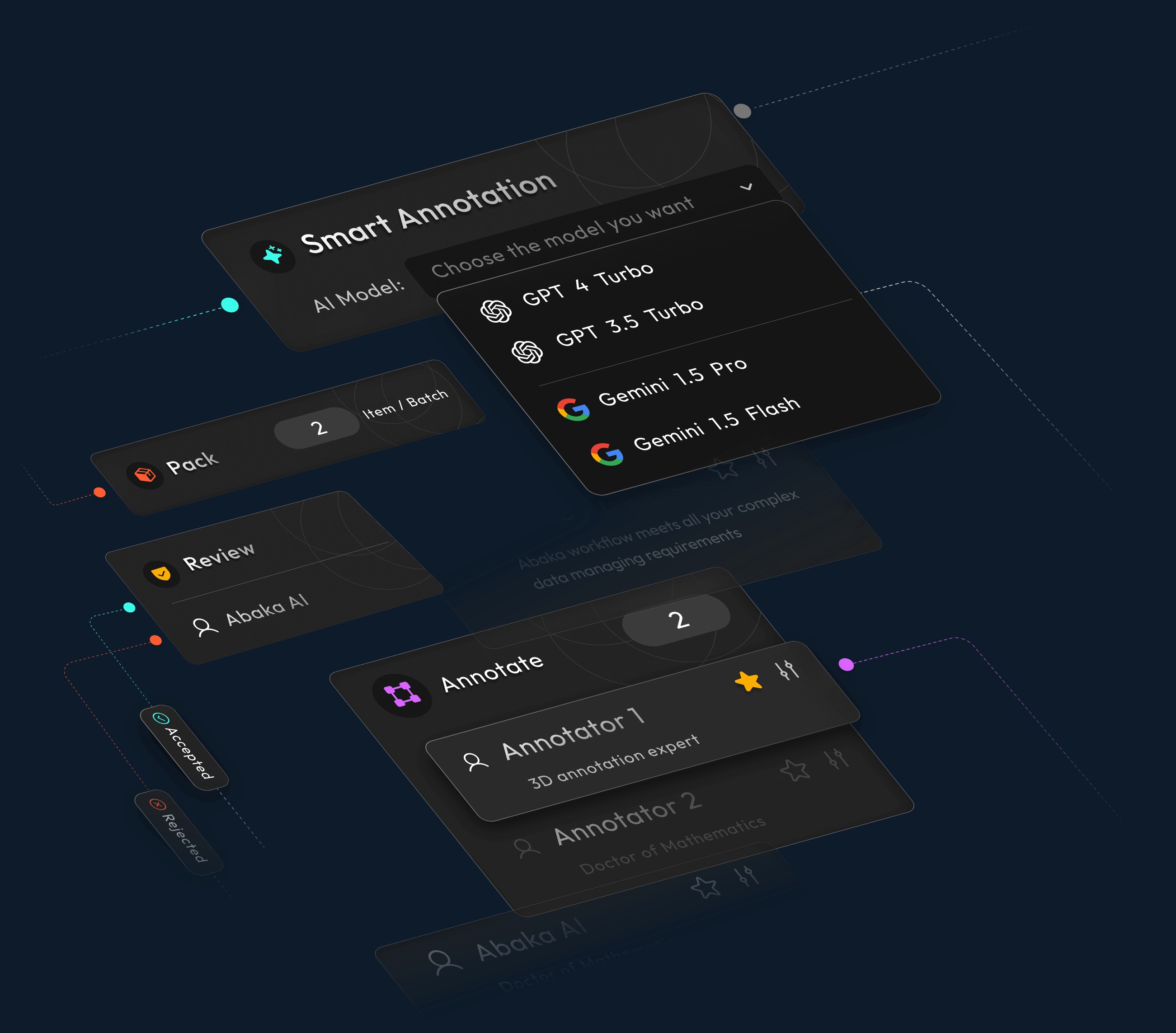This screenshot has height=1033, width=1176.
Task: Toggle the star outline on Annotator 2
Action: (x=795, y=770)
